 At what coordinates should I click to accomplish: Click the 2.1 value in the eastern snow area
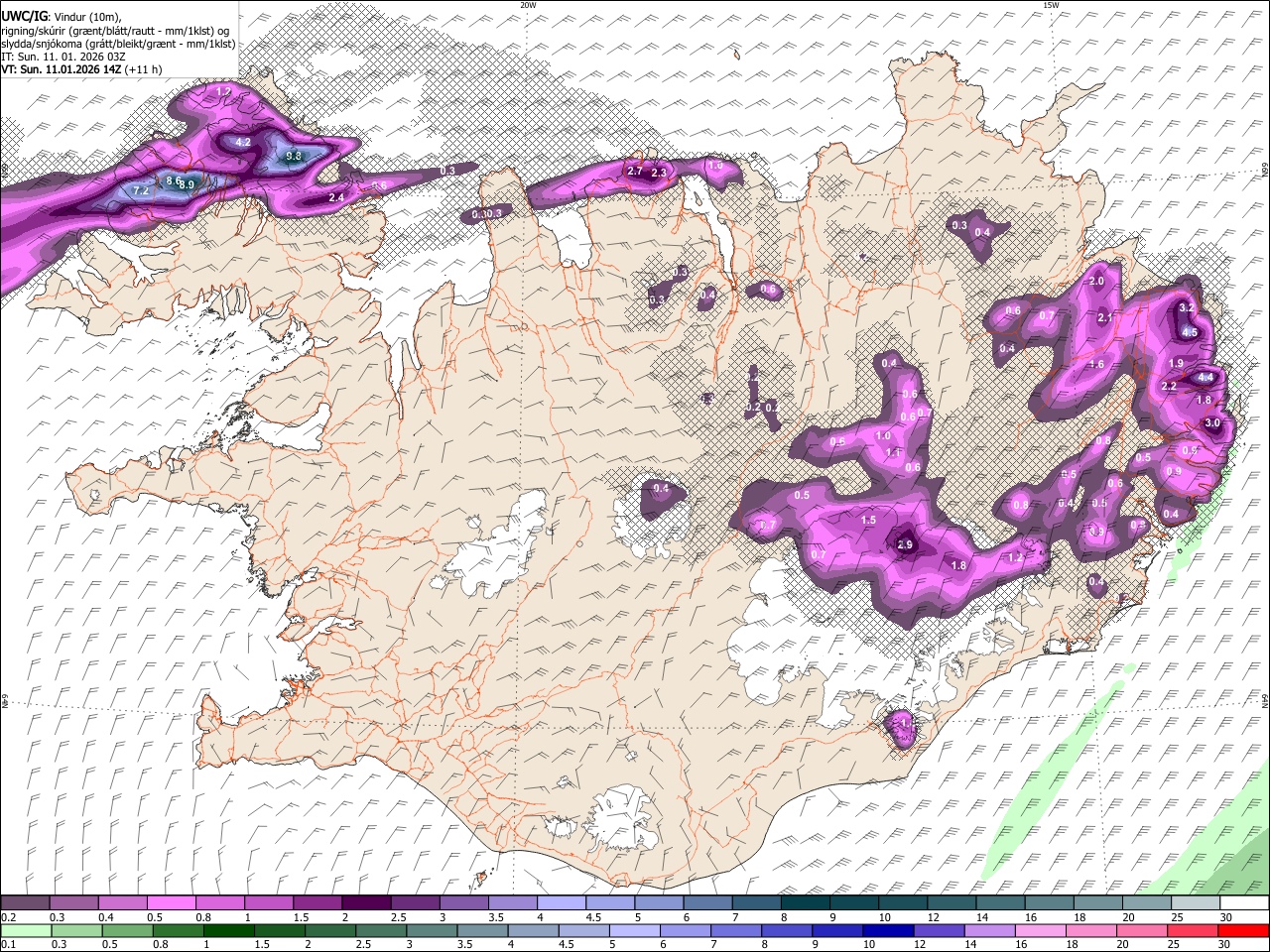[1106, 318]
